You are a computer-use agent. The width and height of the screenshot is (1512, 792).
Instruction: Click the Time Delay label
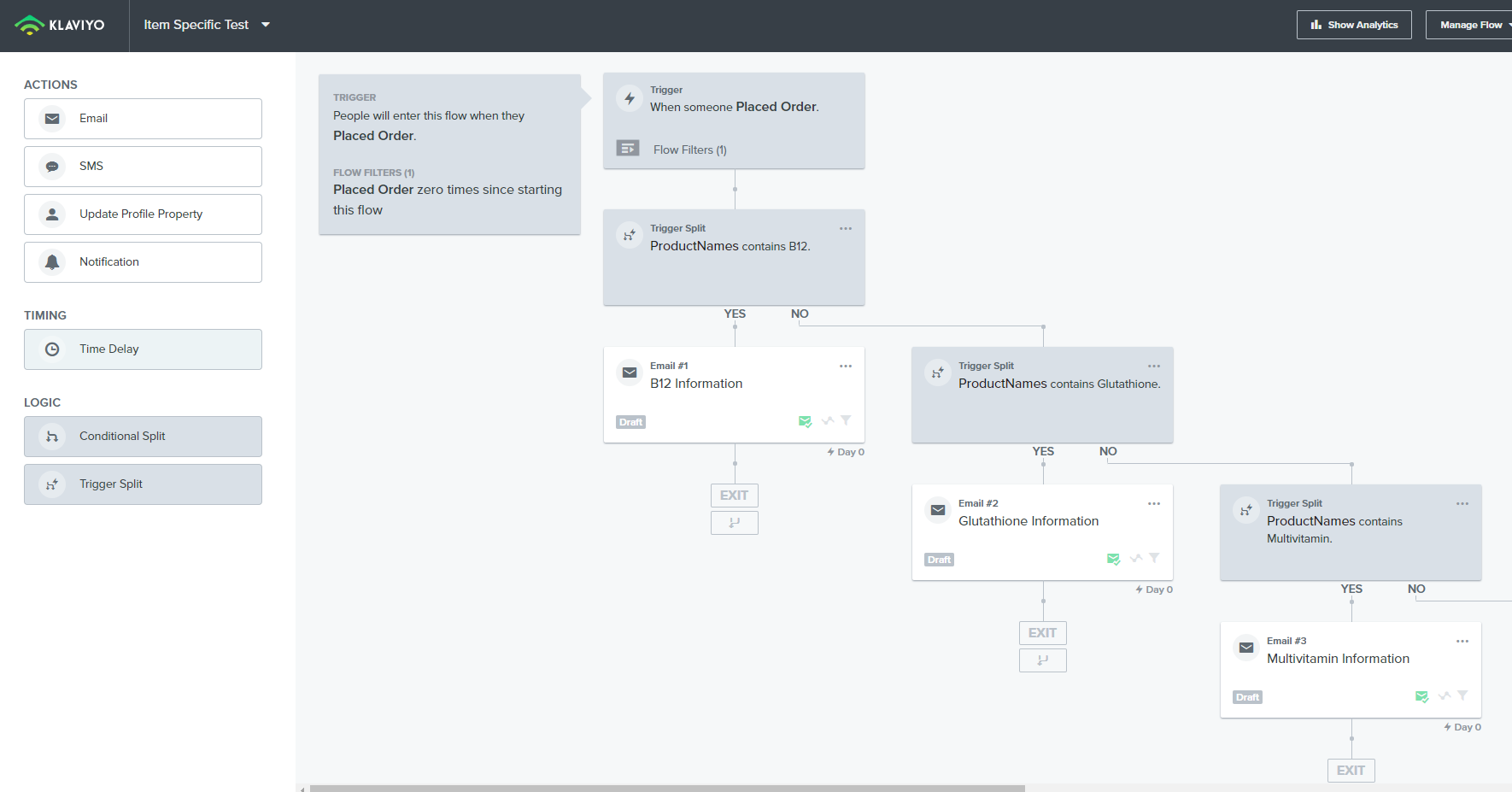click(109, 349)
